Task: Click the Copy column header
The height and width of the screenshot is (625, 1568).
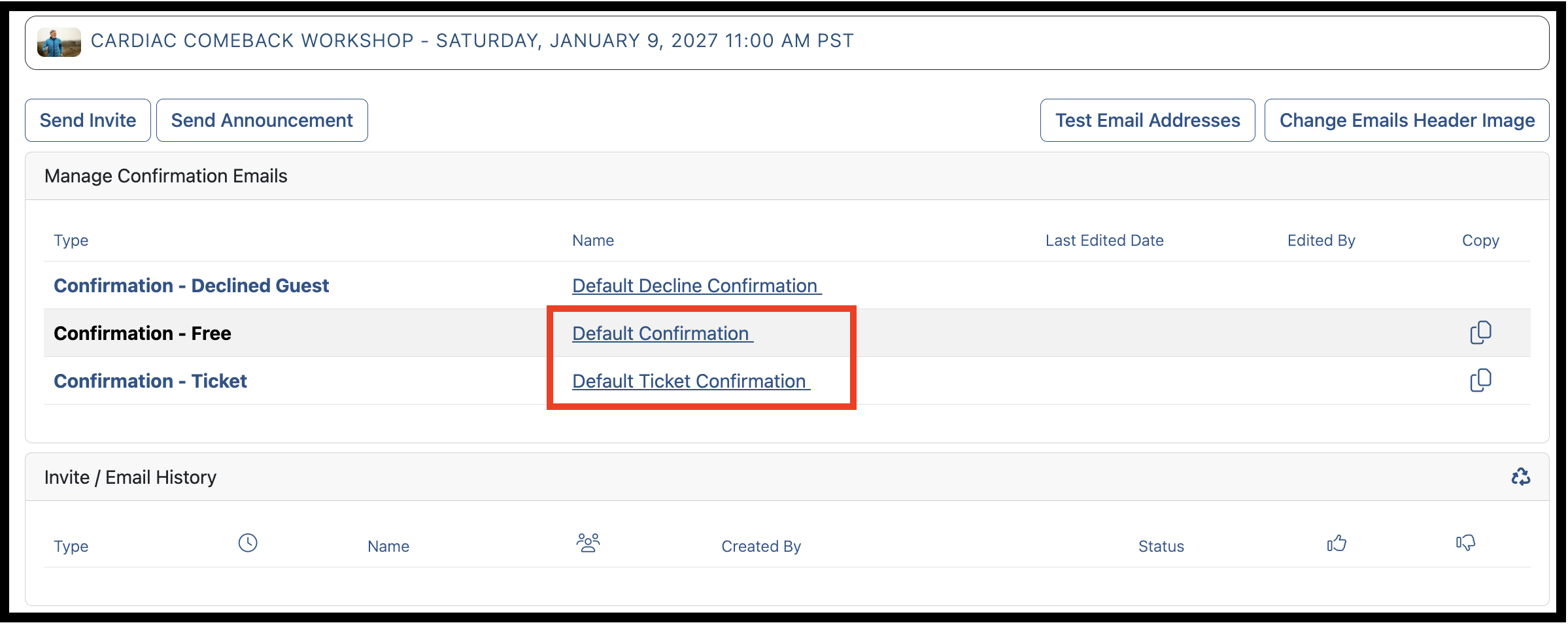Action: [1480, 241]
